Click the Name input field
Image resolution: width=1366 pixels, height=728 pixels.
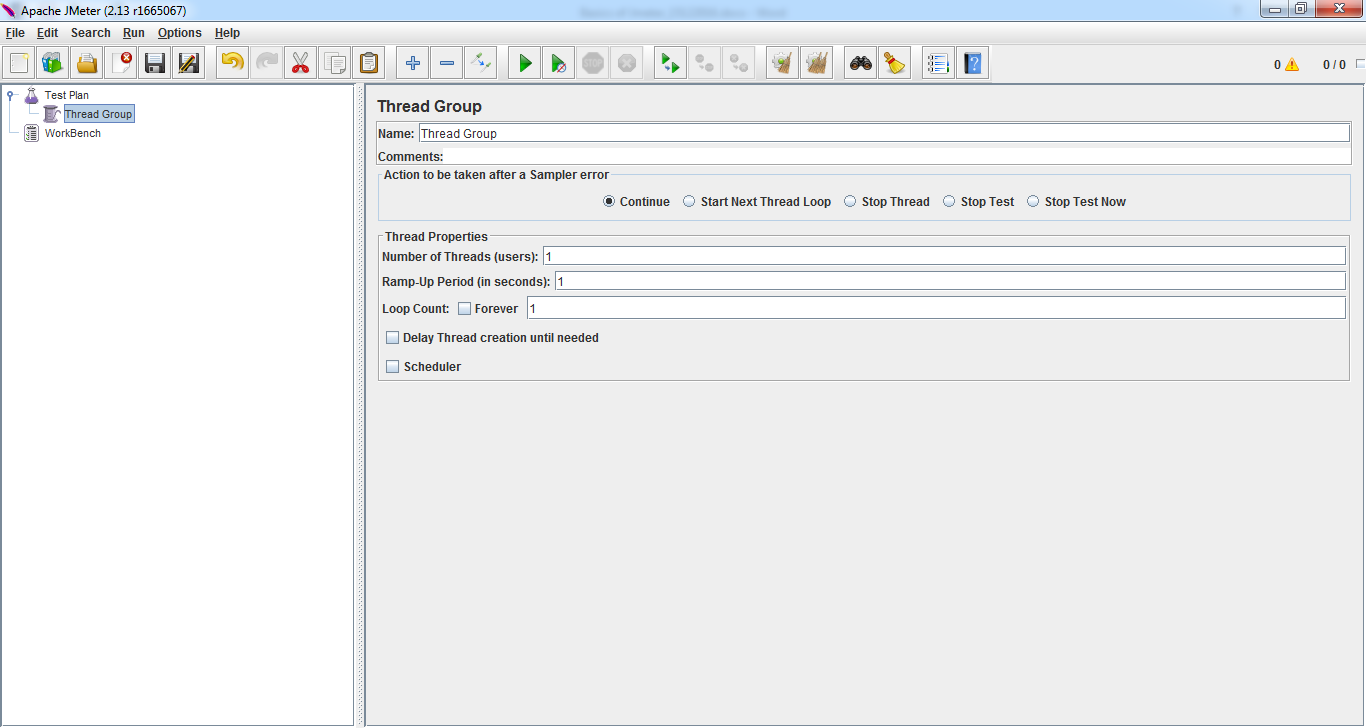click(x=884, y=133)
